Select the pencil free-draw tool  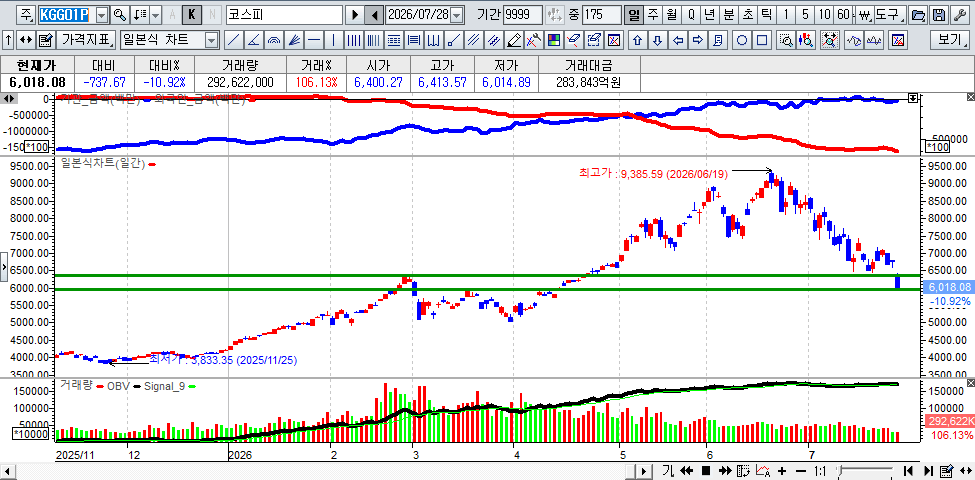(x=514, y=41)
